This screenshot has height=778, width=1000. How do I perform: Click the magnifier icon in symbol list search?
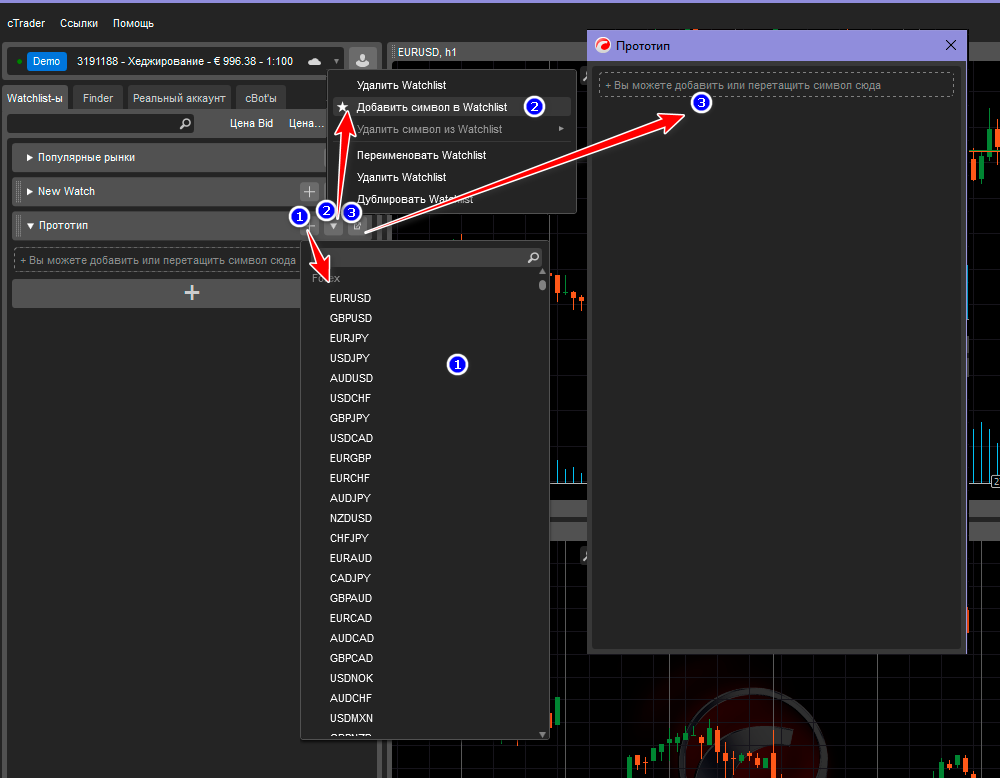tap(533, 257)
